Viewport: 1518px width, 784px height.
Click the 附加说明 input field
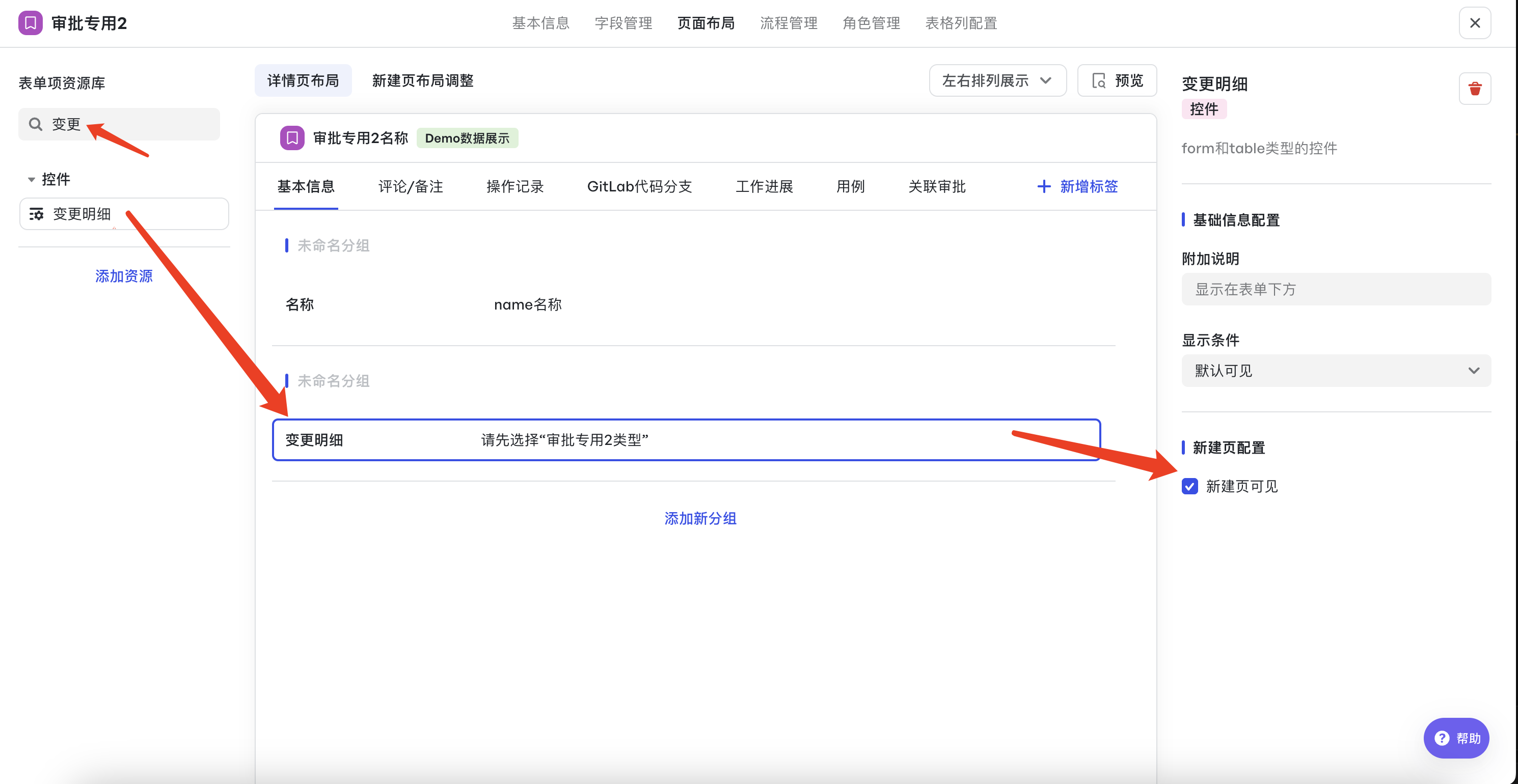[1336, 289]
